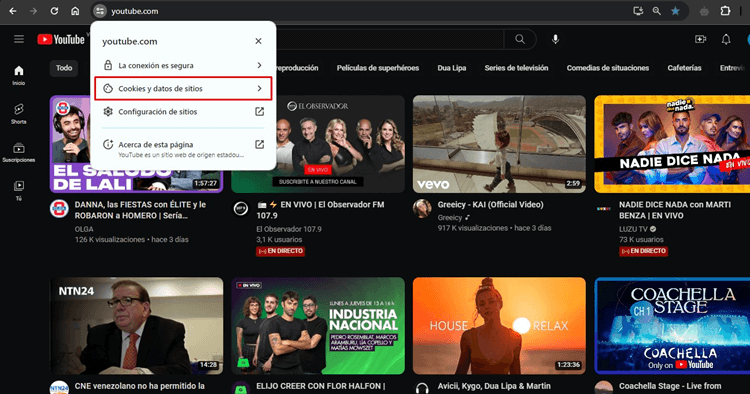Viewport: 750px width, 394px height.
Task: Open 'CNE venezolano no ha permitido la' title
Action: (x=140, y=386)
